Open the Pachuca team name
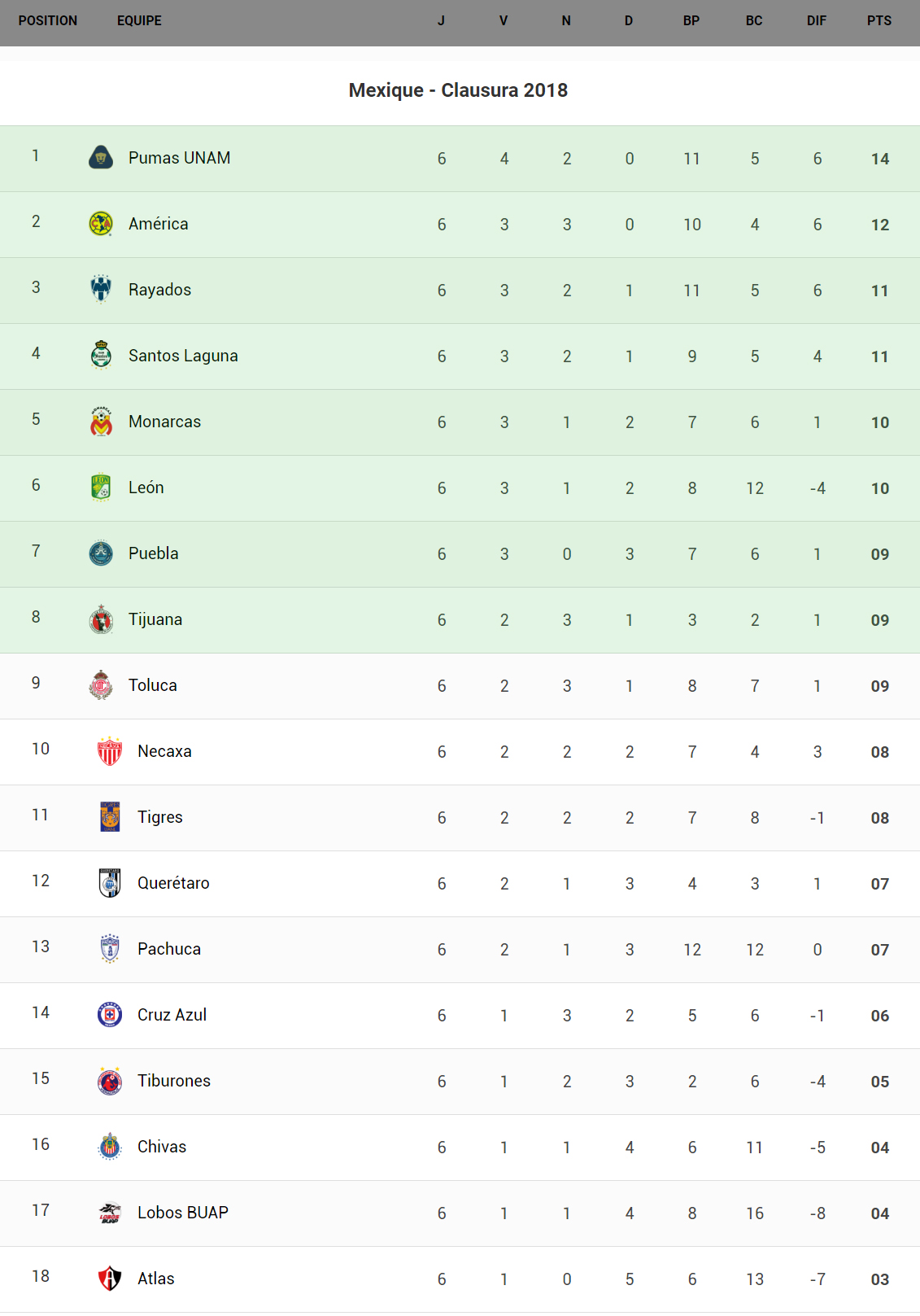920x1316 pixels. tap(169, 949)
